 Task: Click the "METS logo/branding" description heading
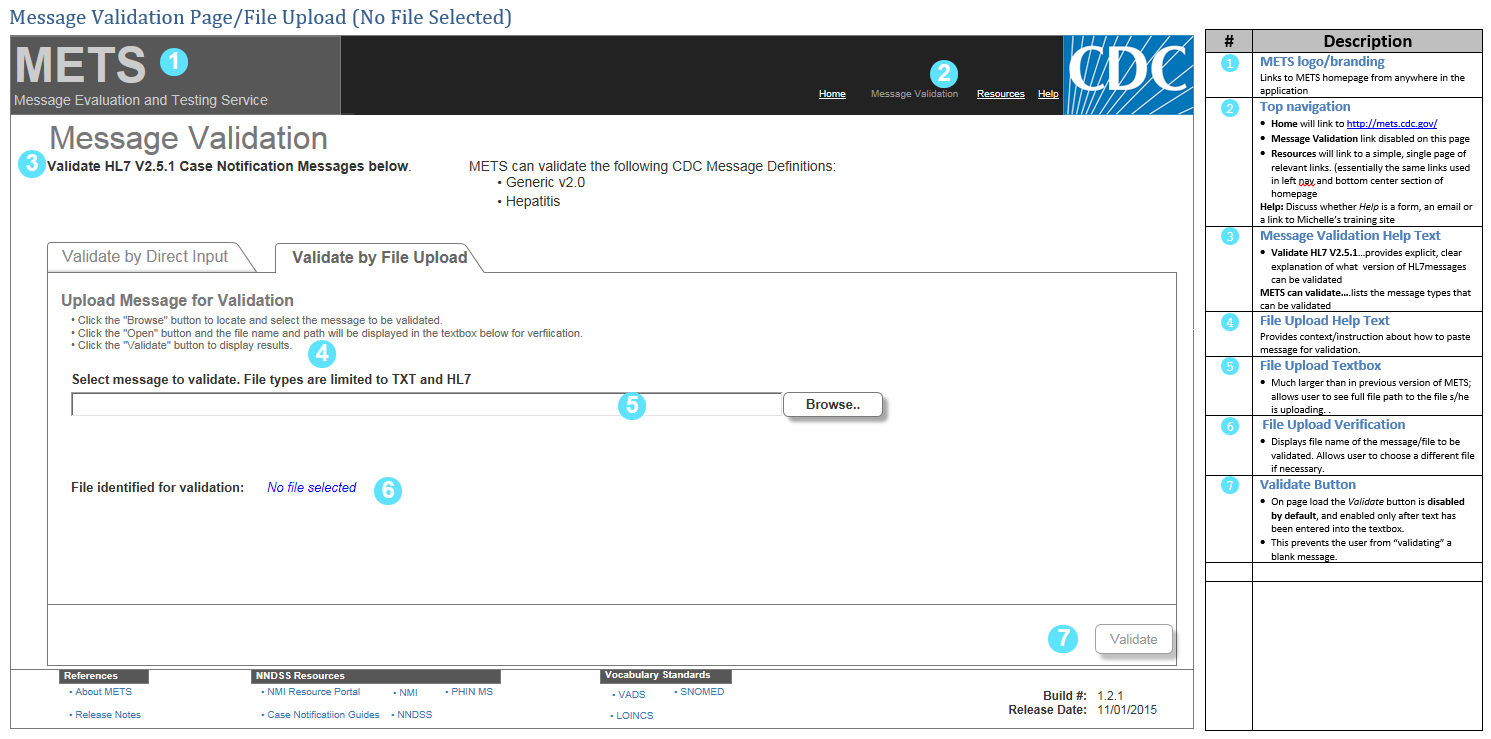click(1322, 62)
